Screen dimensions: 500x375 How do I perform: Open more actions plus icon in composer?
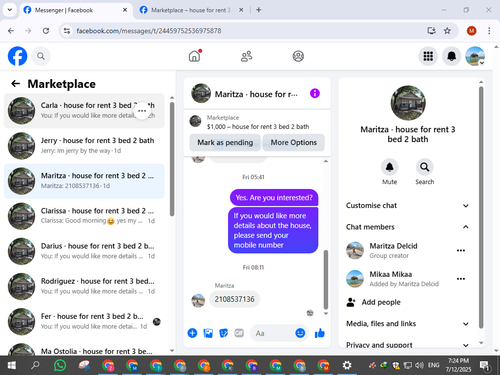[x=192, y=333]
